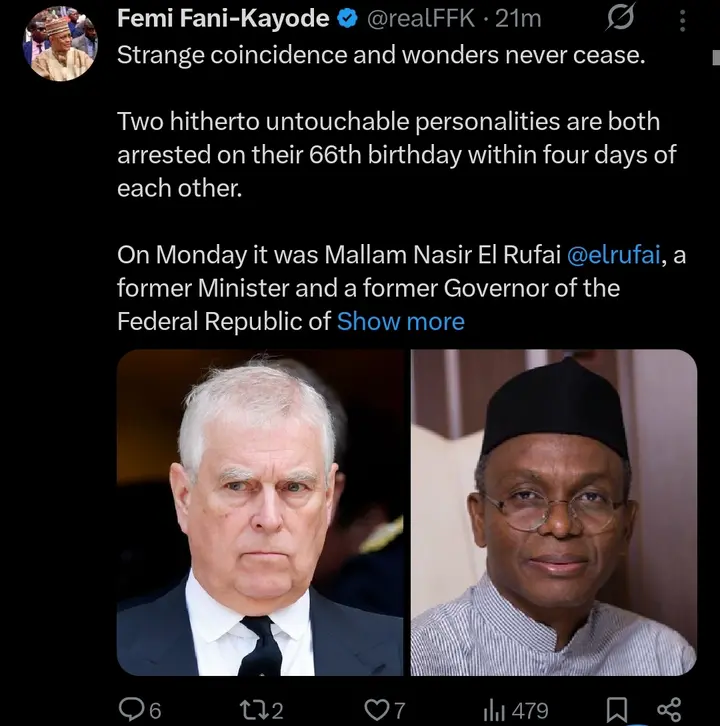
Task: Open Femi Fani-Kayode's profile name
Action: click(225, 19)
